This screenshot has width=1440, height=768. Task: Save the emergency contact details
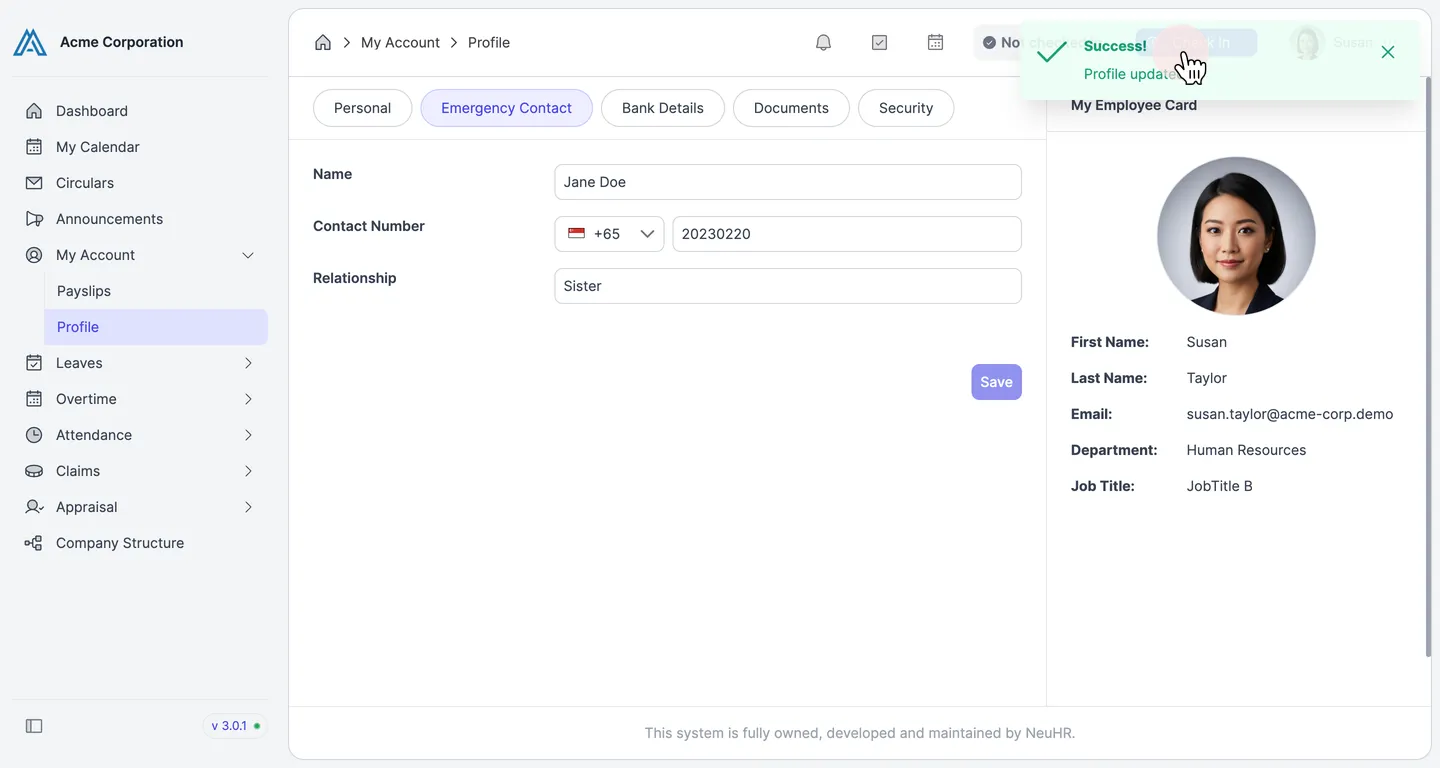click(996, 382)
